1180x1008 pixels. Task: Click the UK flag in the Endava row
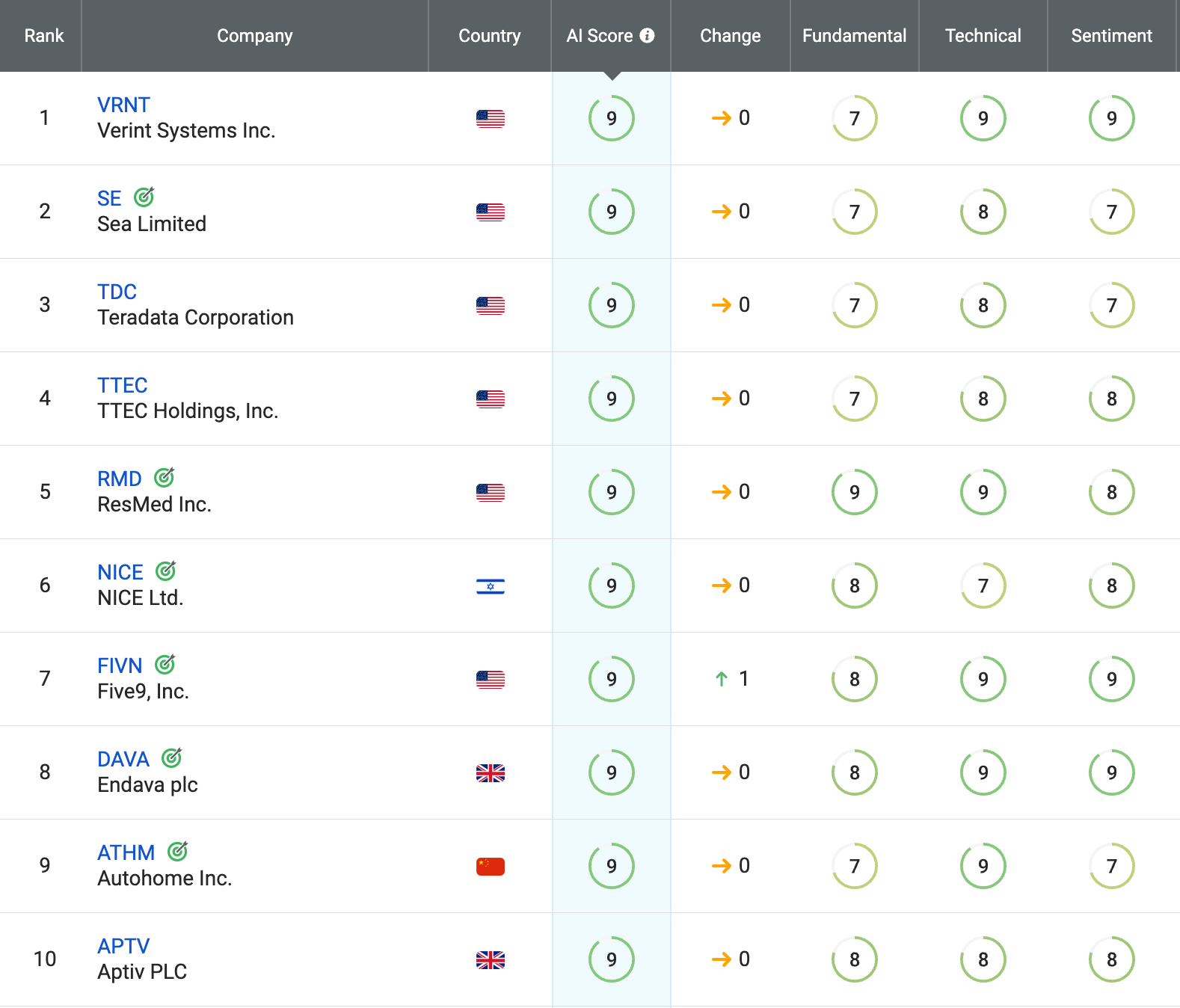(491, 772)
